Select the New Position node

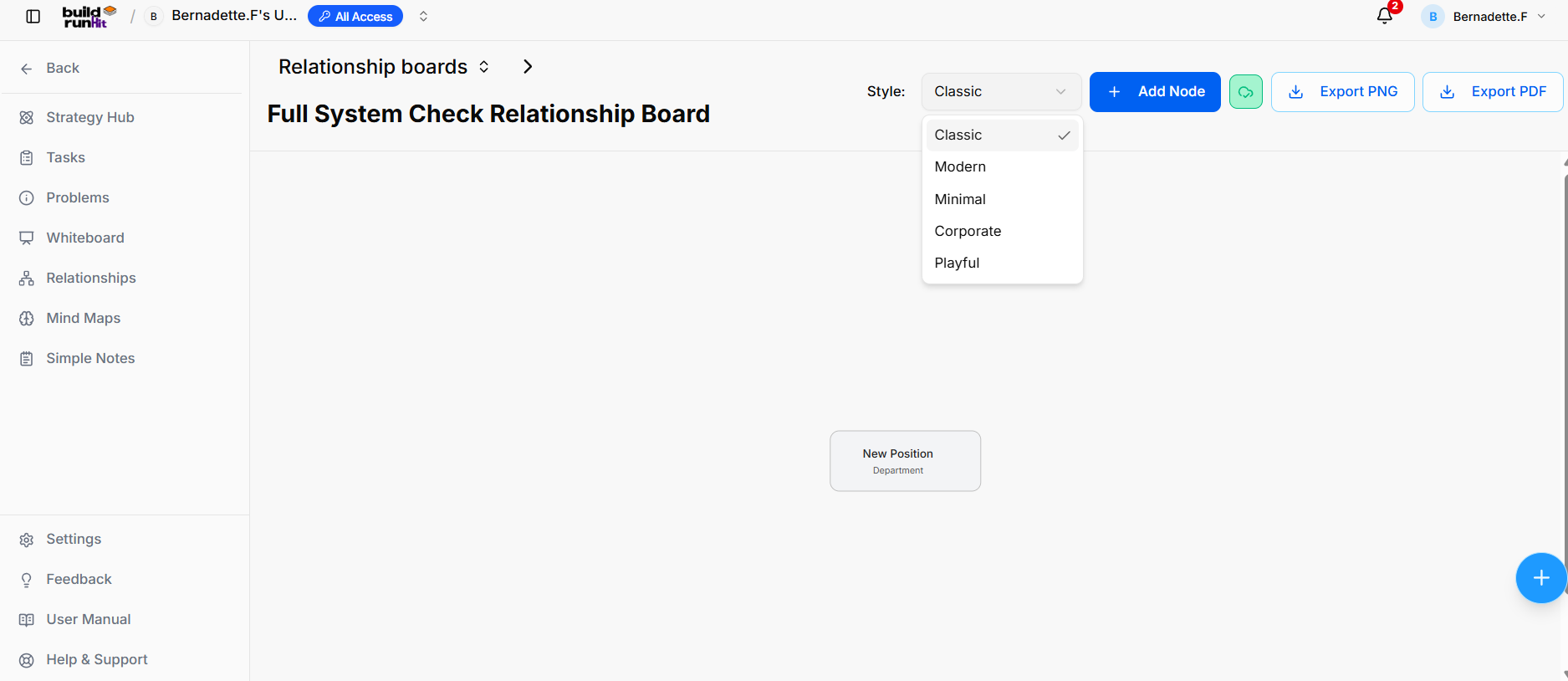[x=905, y=461]
